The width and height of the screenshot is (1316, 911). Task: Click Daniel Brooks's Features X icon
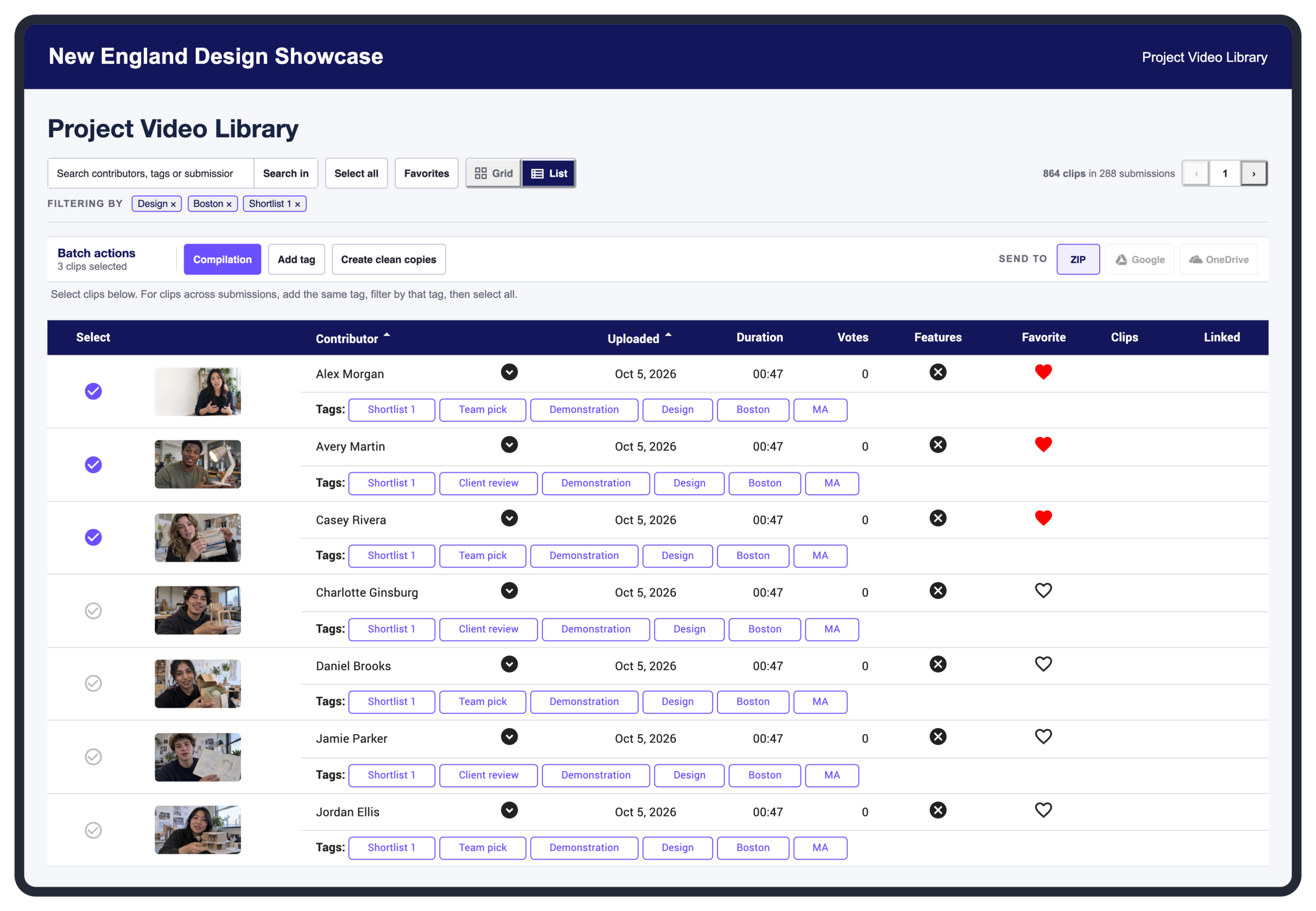point(938,664)
